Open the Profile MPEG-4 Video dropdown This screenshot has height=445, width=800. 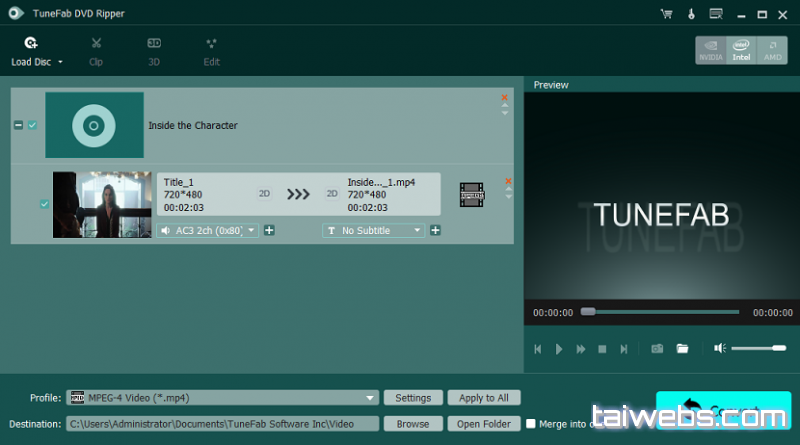tap(370, 398)
